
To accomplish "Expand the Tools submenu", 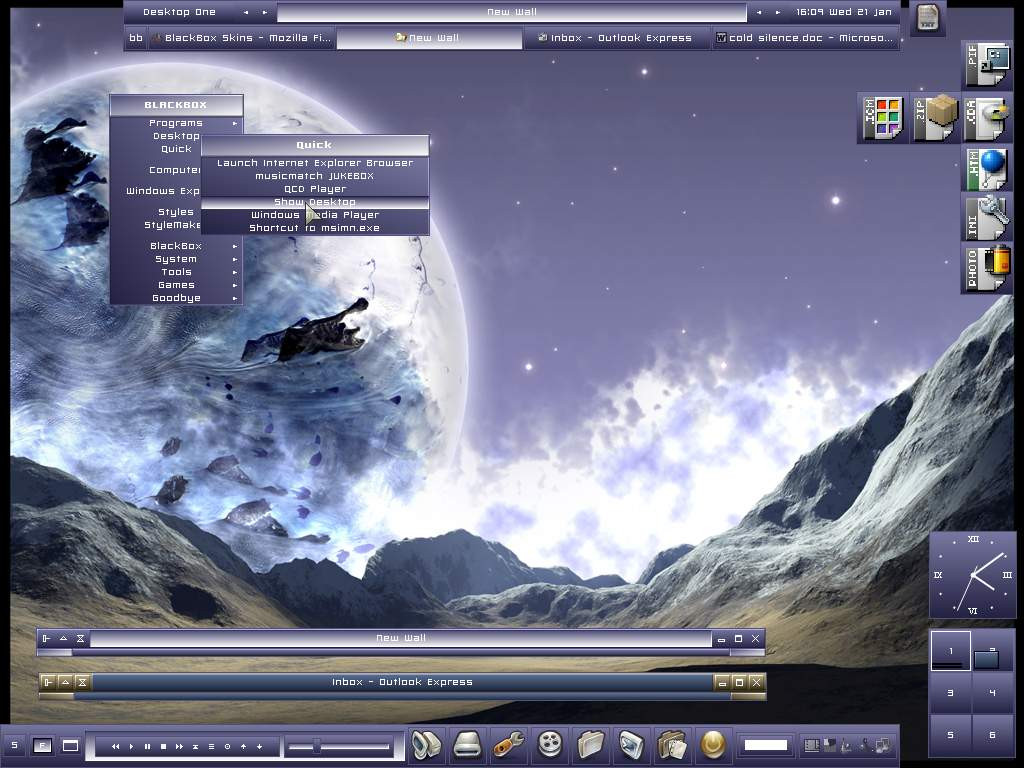I will tap(176, 272).
